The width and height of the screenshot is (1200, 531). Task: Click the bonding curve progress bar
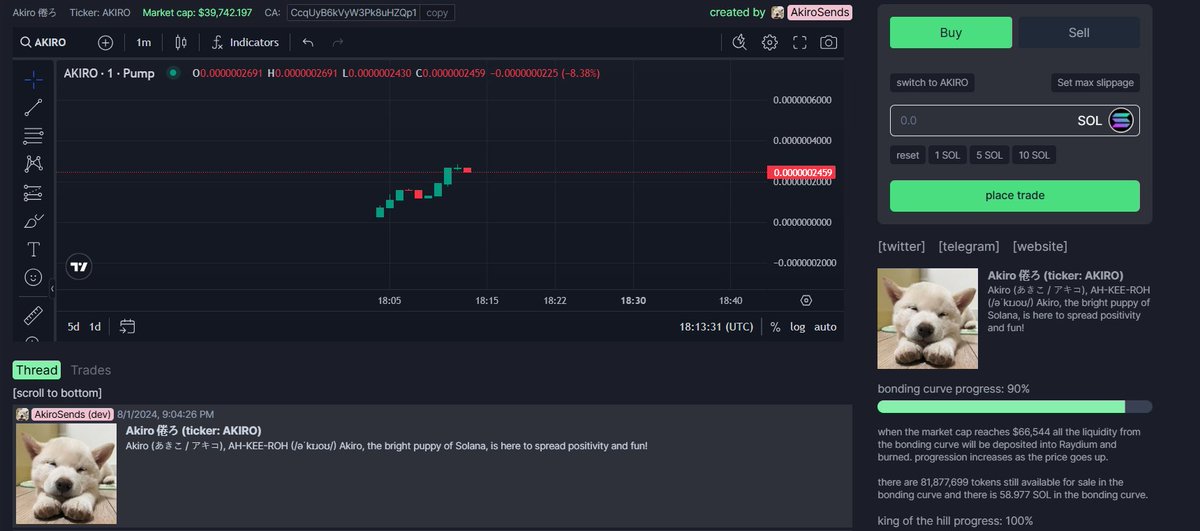(x=1015, y=407)
